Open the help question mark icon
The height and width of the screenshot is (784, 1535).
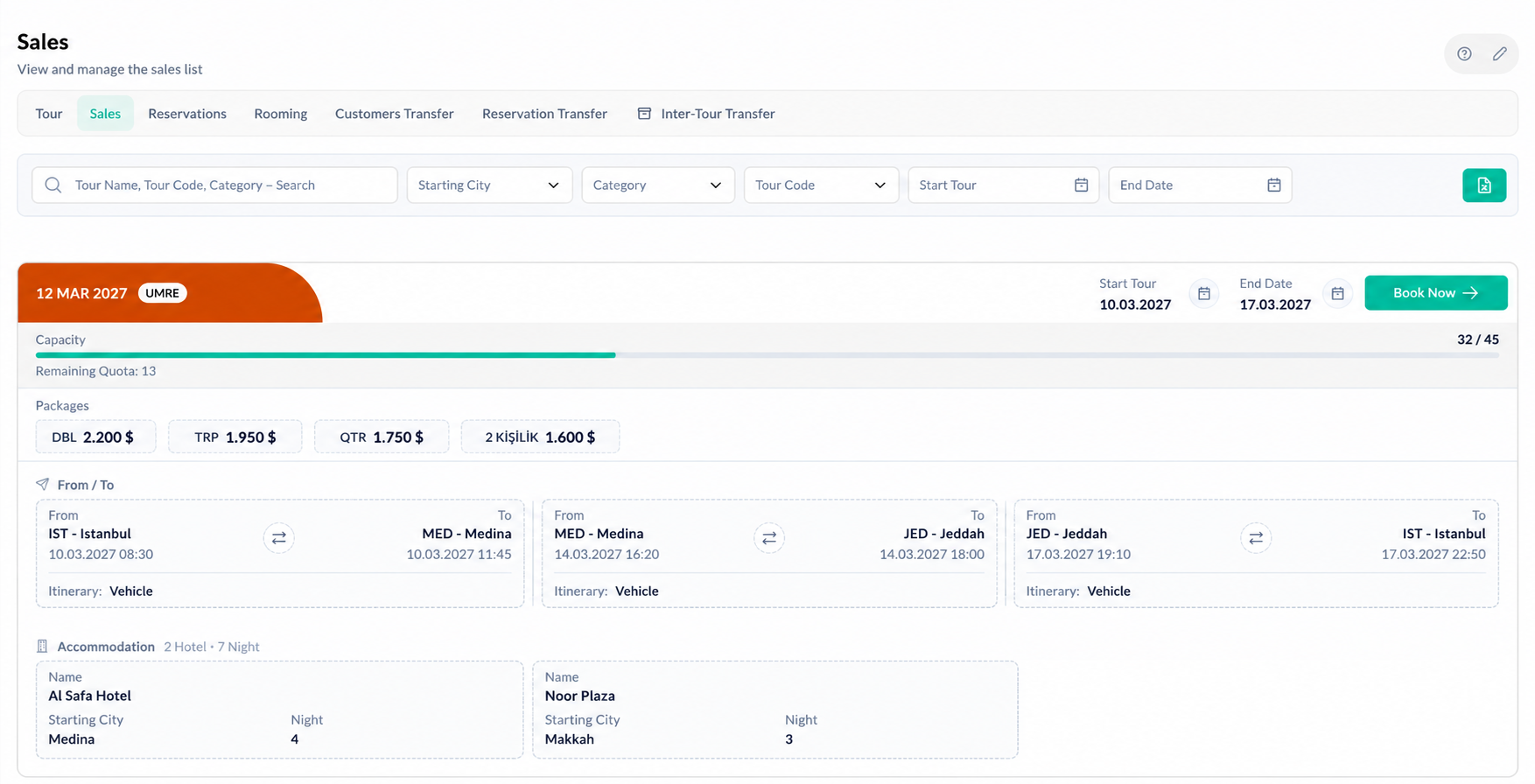coord(1464,54)
